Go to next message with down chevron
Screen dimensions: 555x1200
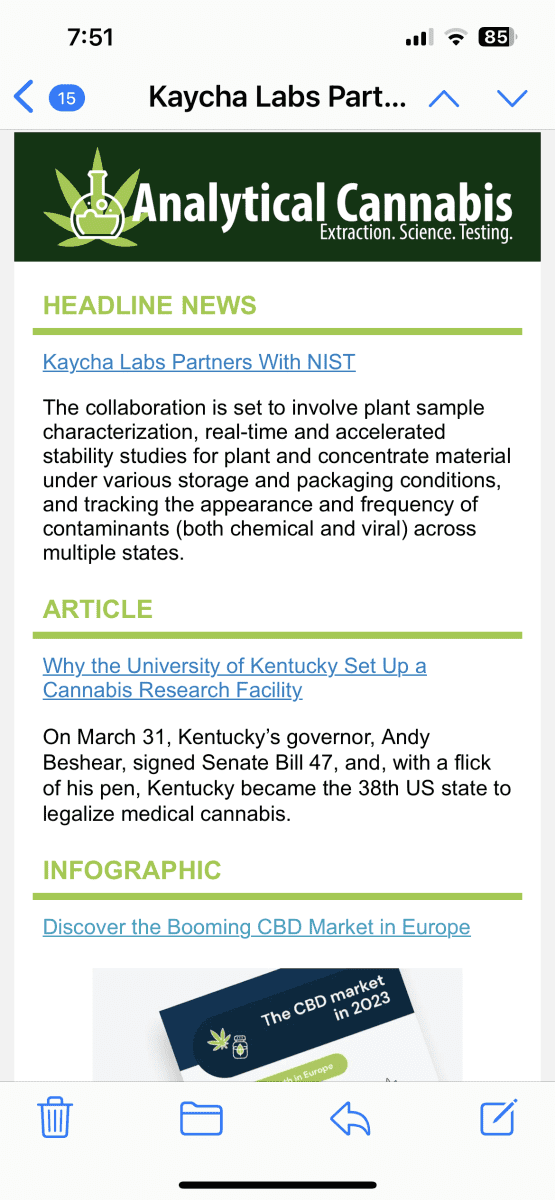click(512, 98)
